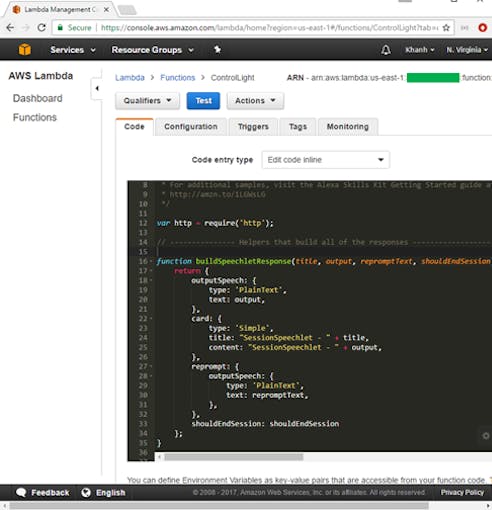Click the ControlLight breadcrumb text
This screenshot has width=492, height=510.
pos(232,78)
